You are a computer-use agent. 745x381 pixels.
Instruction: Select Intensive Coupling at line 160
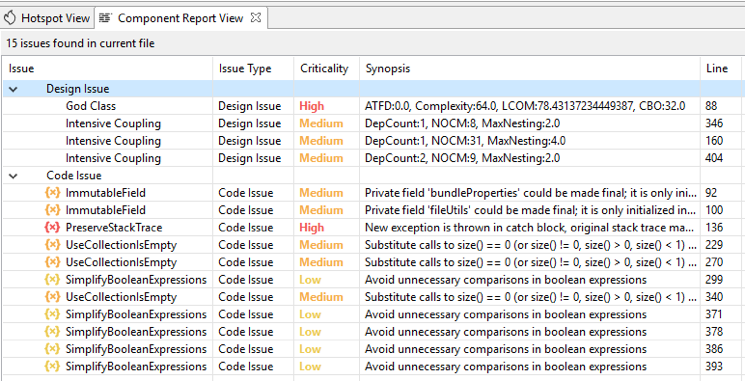(x=372, y=141)
